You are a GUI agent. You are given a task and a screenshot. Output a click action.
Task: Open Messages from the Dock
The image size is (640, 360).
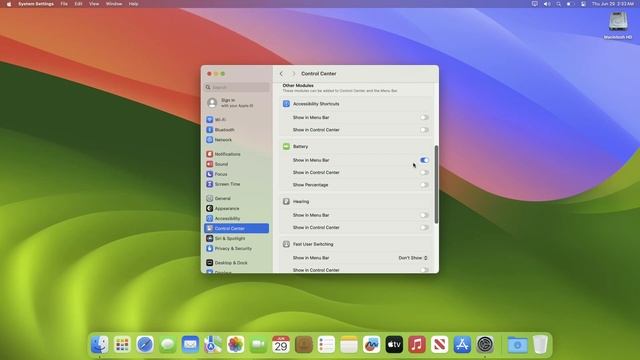(x=167, y=344)
